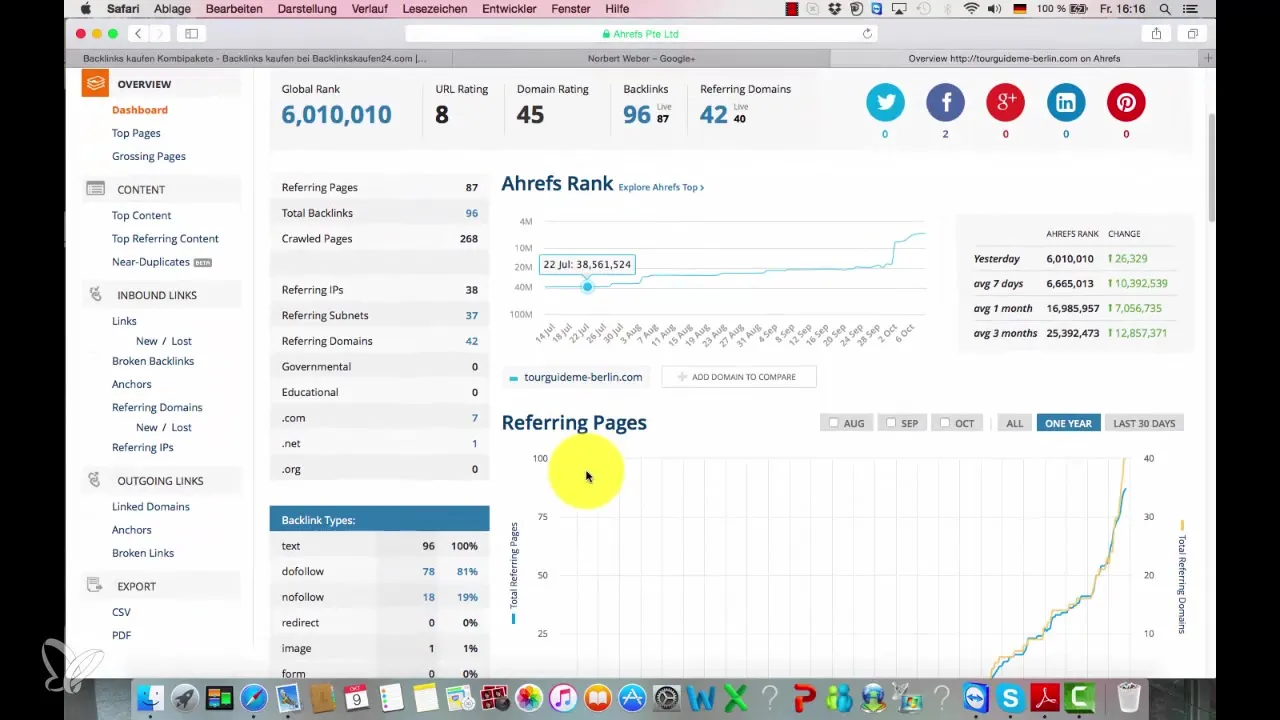Select the ALL time range
The height and width of the screenshot is (720, 1280).
[x=1014, y=423]
